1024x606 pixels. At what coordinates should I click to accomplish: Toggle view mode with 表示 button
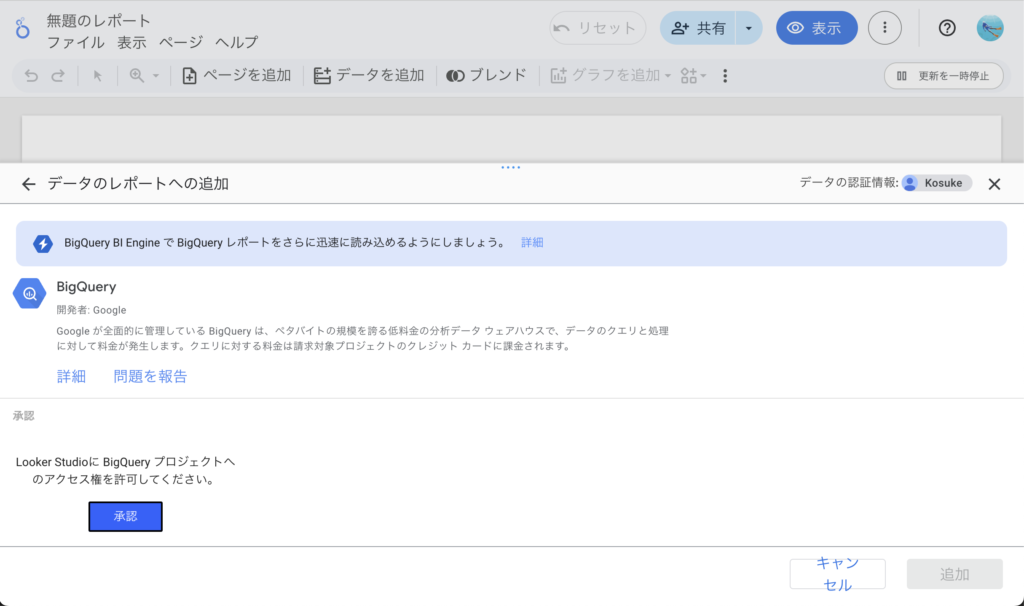816,28
